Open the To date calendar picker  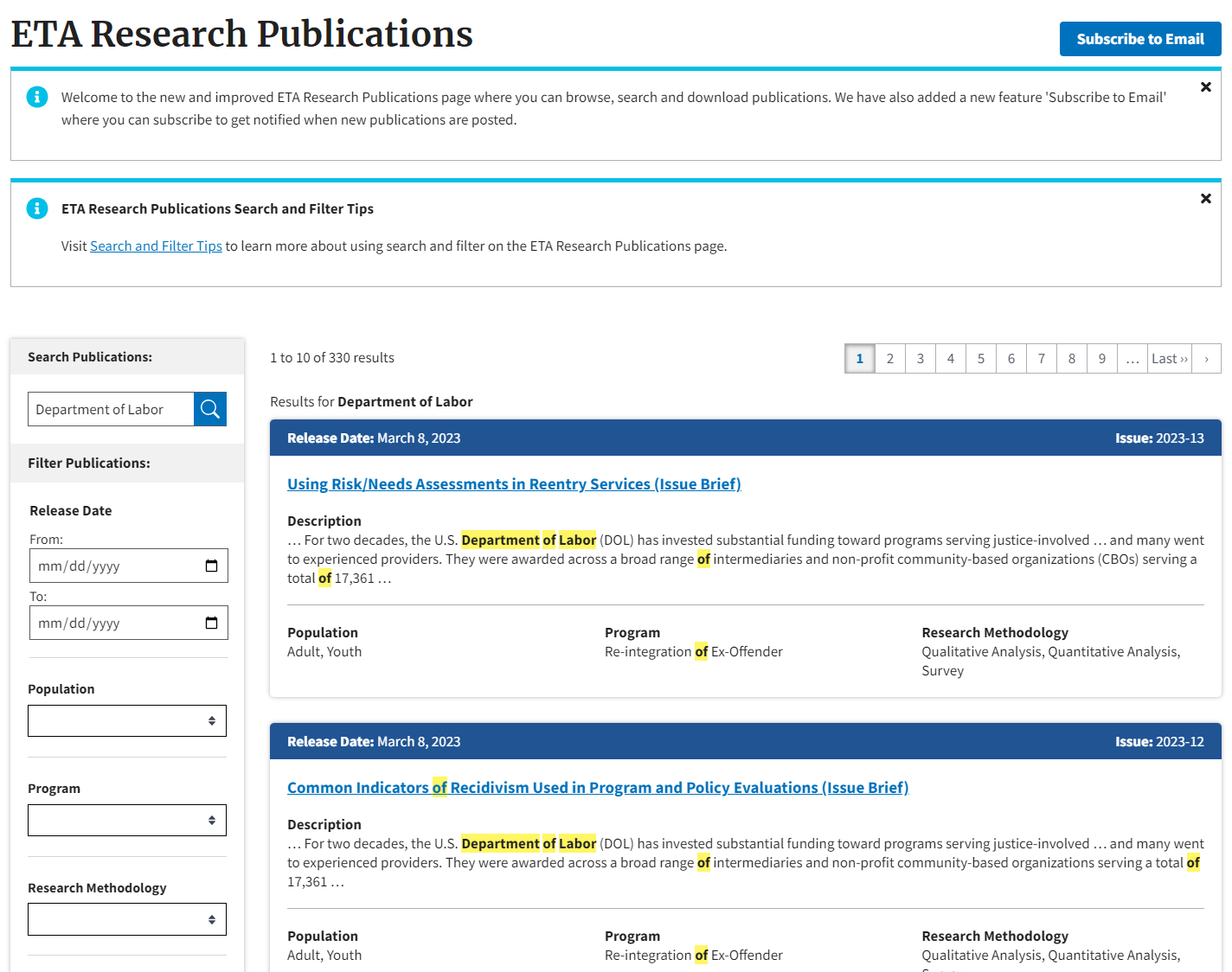(x=211, y=623)
